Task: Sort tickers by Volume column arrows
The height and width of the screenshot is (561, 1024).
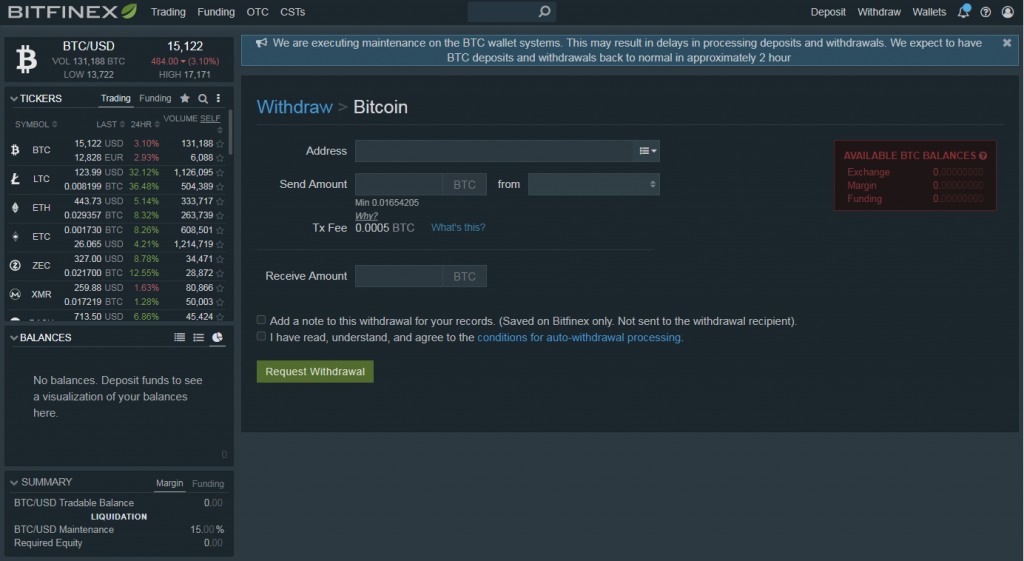Action: click(219, 130)
